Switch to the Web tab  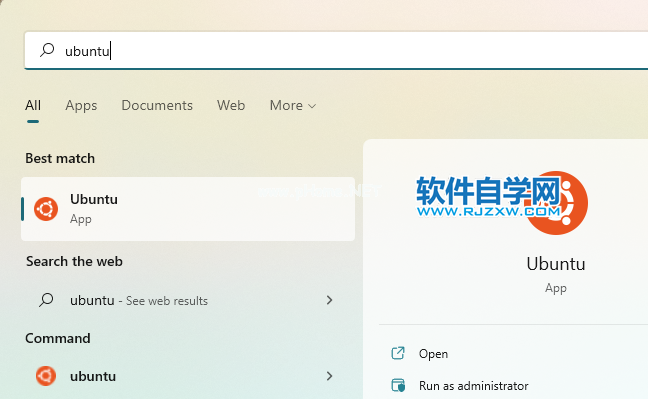click(x=231, y=105)
